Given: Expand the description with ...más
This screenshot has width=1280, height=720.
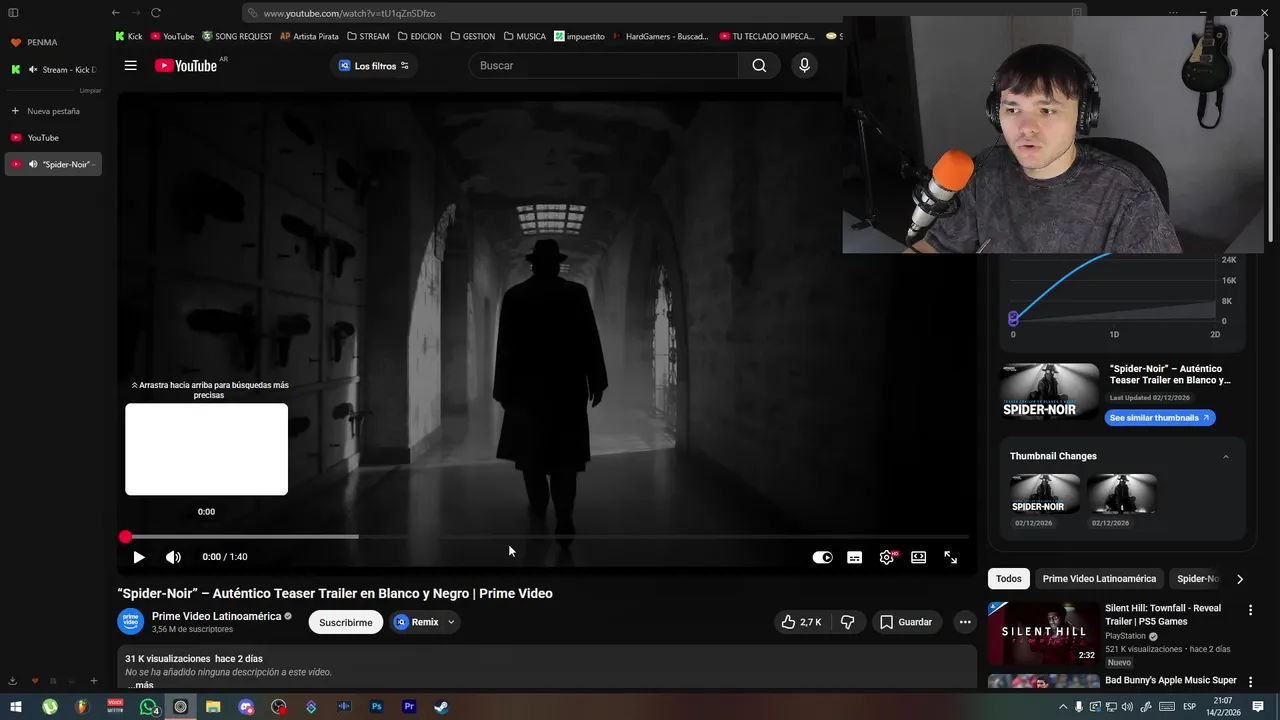Looking at the screenshot, I should [140, 685].
